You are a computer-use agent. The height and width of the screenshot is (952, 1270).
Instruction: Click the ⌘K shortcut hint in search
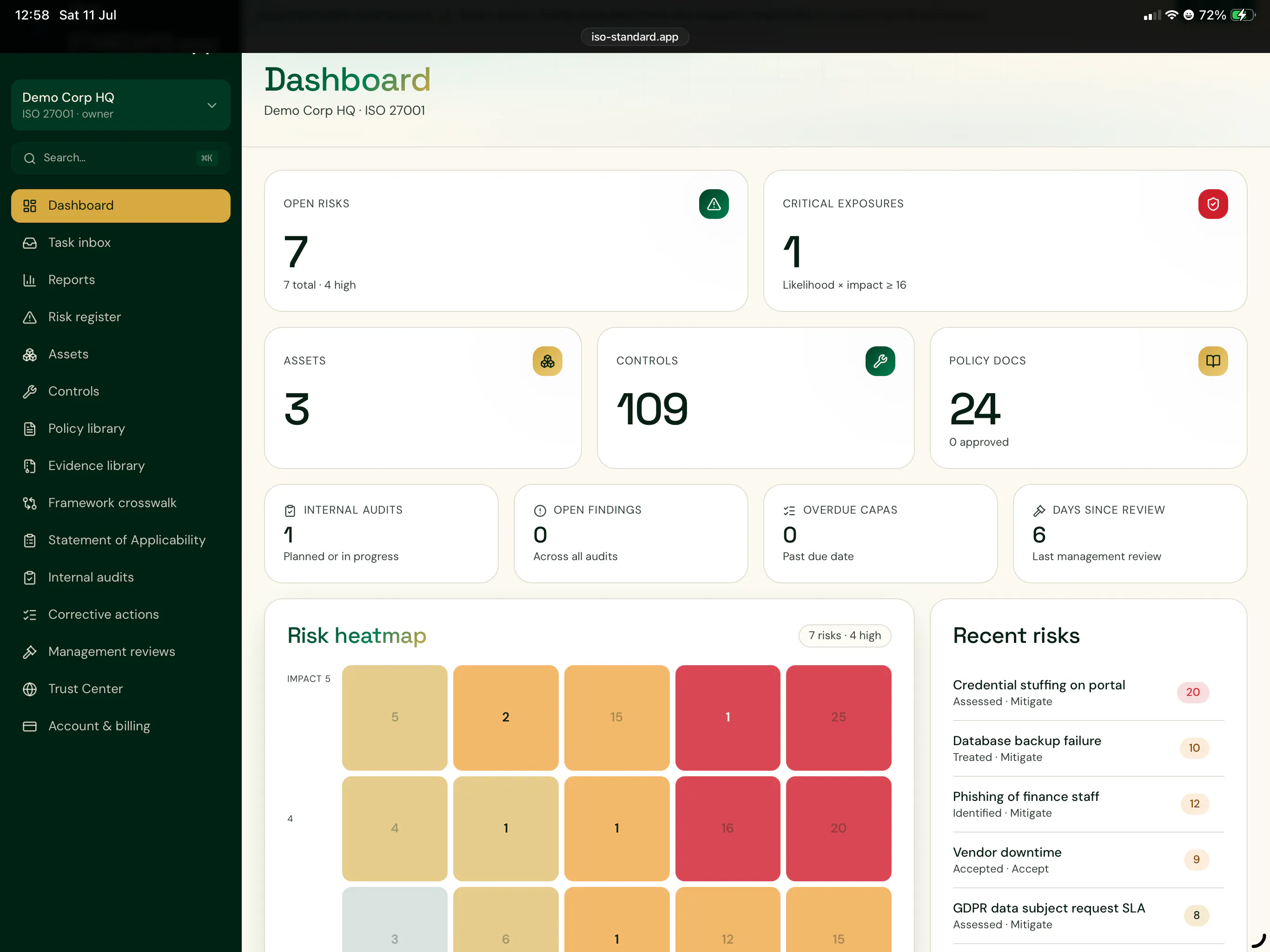point(207,158)
